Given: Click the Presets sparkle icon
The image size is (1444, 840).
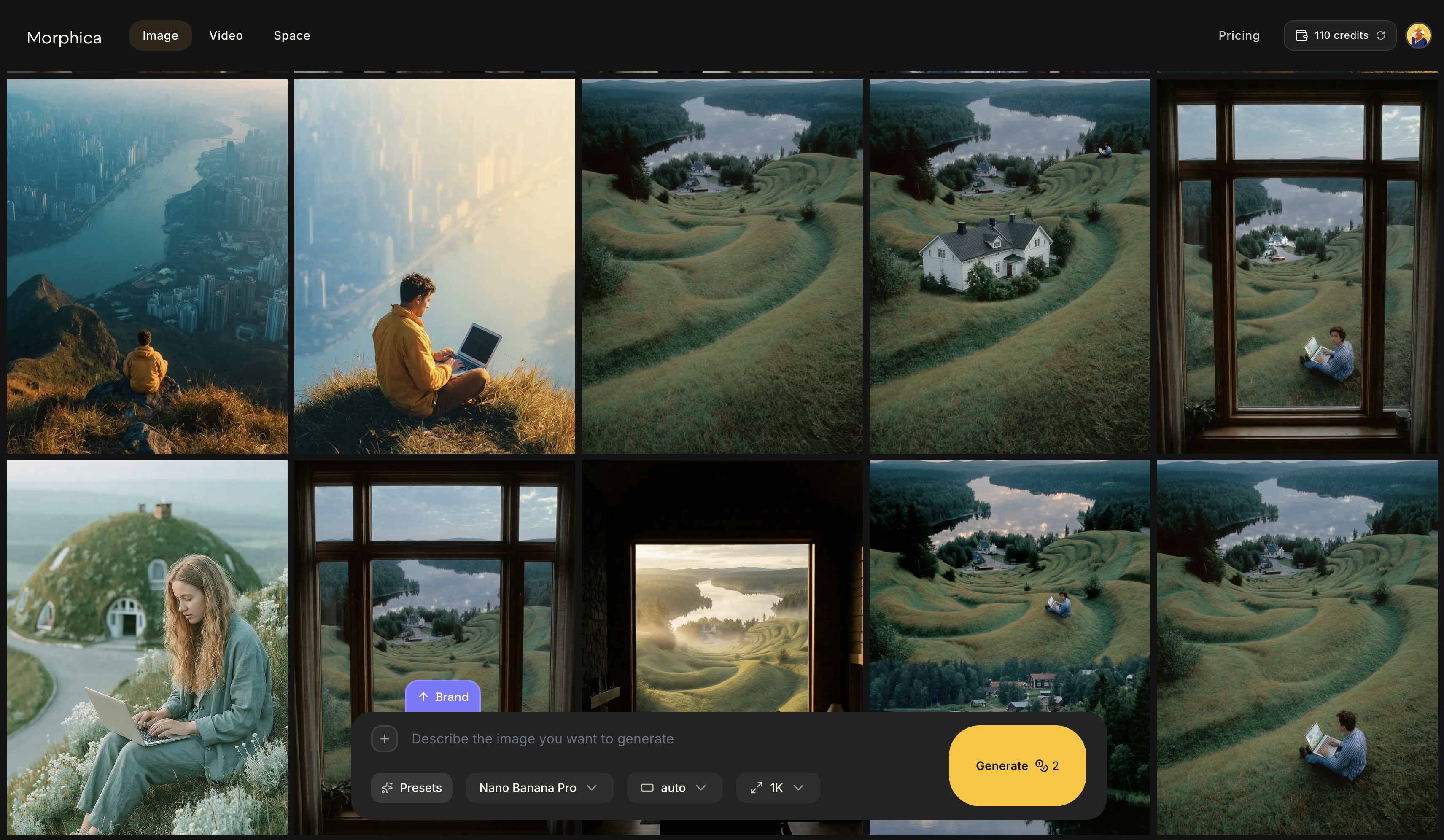Looking at the screenshot, I should point(388,788).
